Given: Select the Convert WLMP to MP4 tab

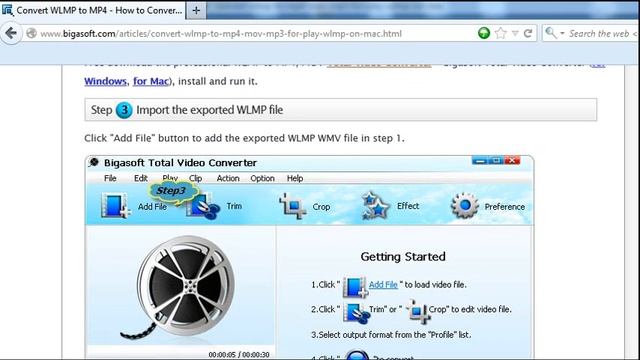Looking at the screenshot, I should coord(93,10).
